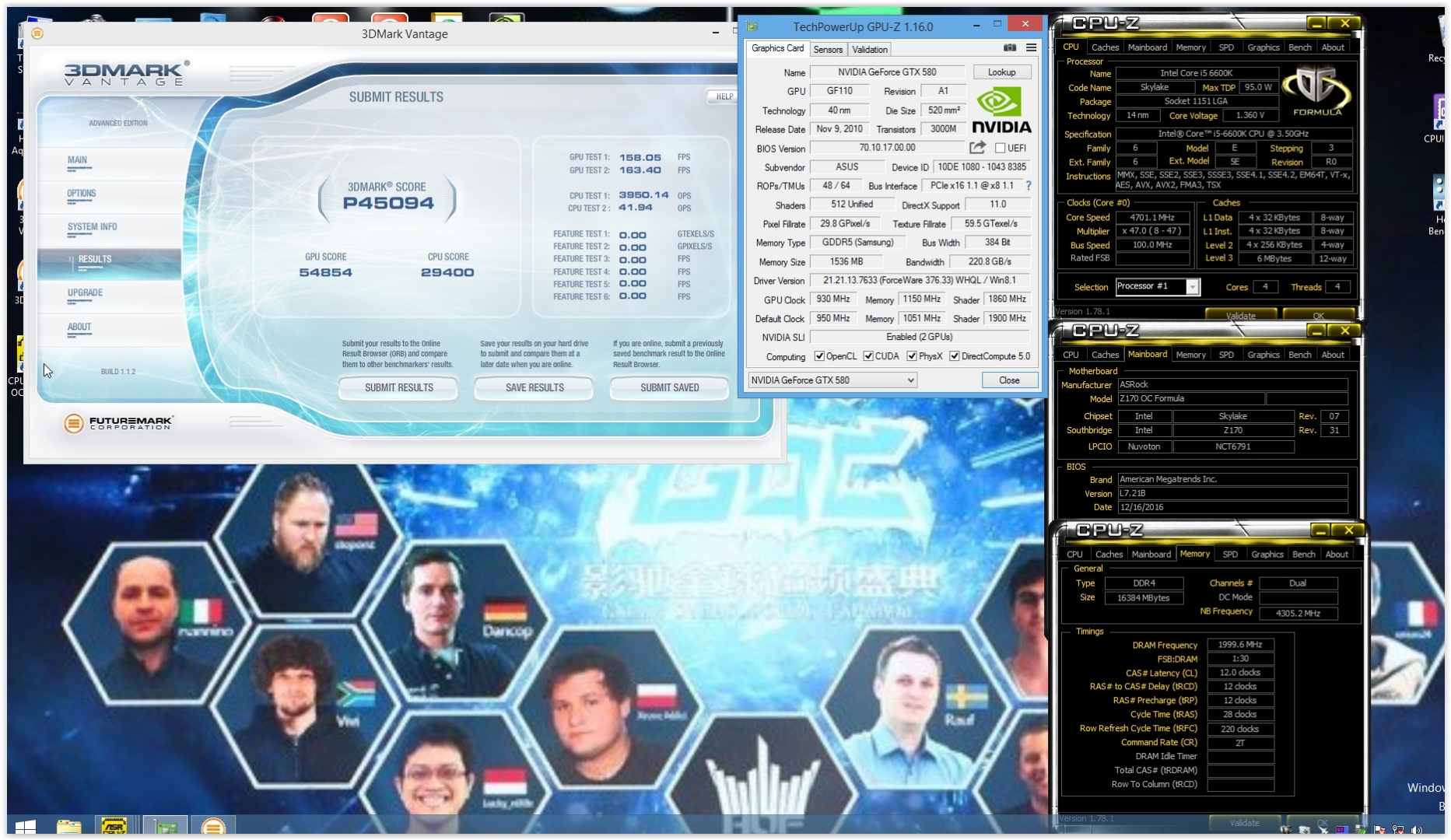Minimize the Memory CPU-Z window
This screenshot has width=1451, height=840.
[1320, 530]
